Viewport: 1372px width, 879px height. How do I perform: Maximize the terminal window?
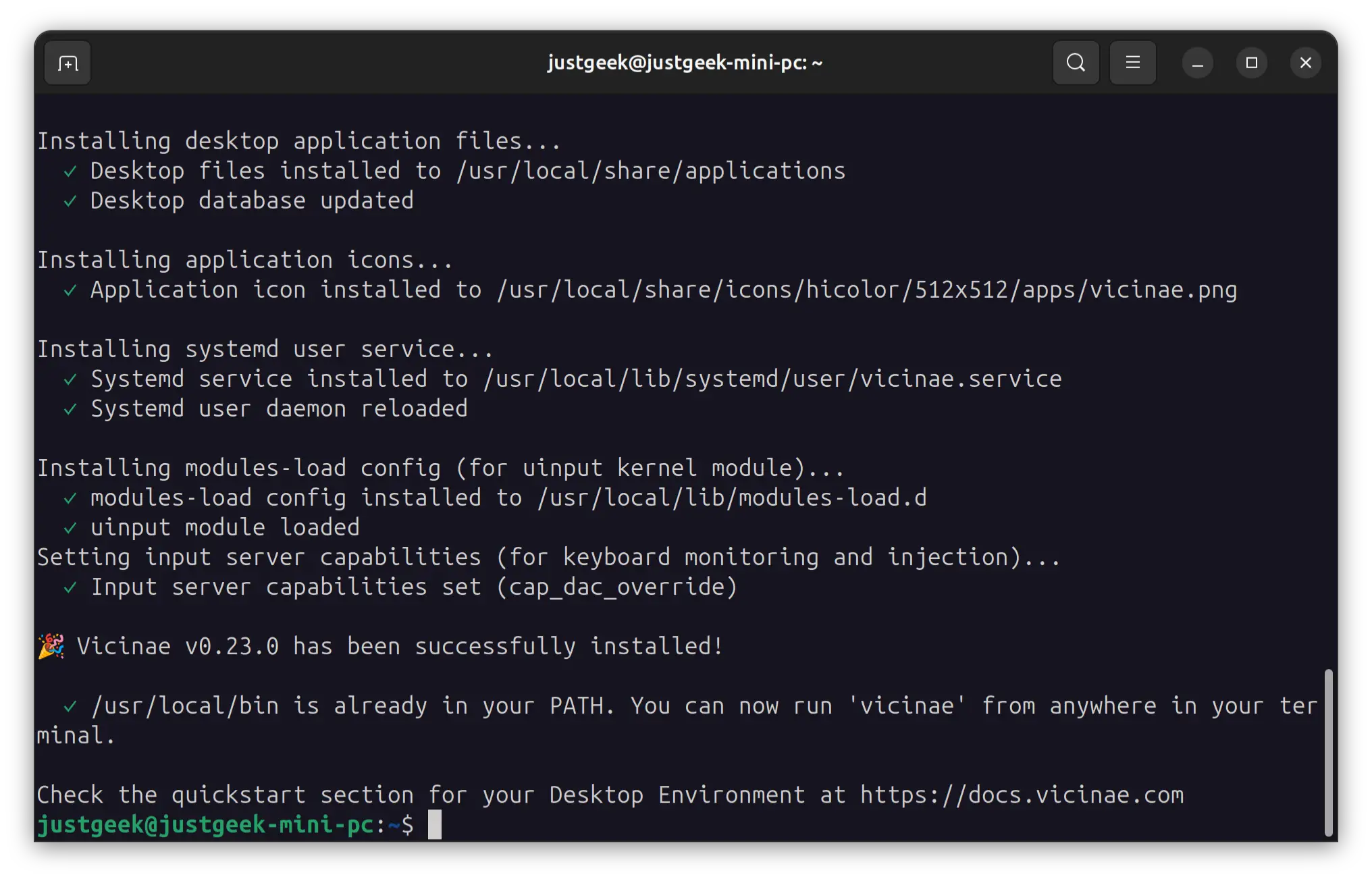click(x=1251, y=63)
